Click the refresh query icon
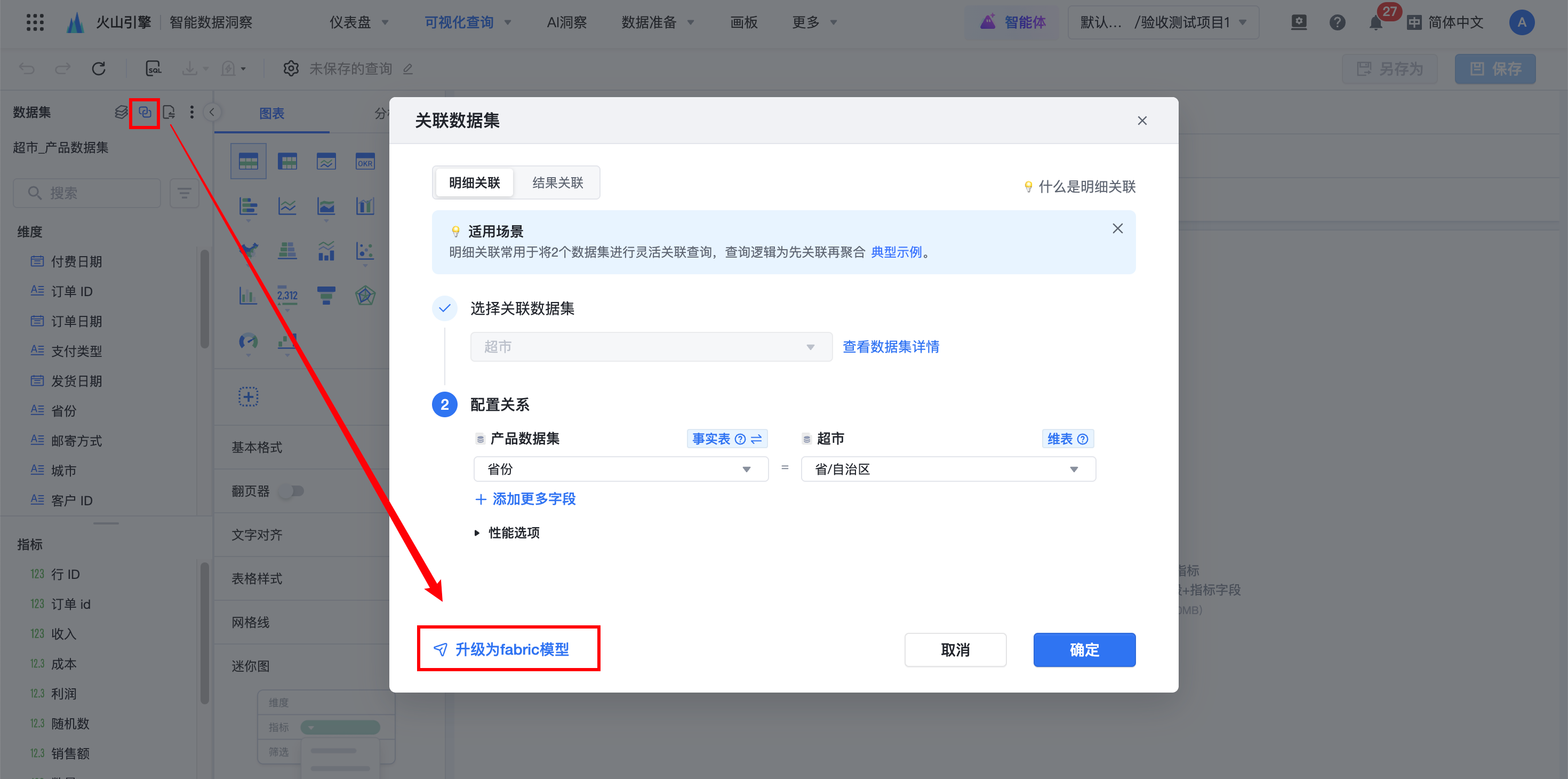Viewport: 1568px width, 779px height. click(99, 69)
